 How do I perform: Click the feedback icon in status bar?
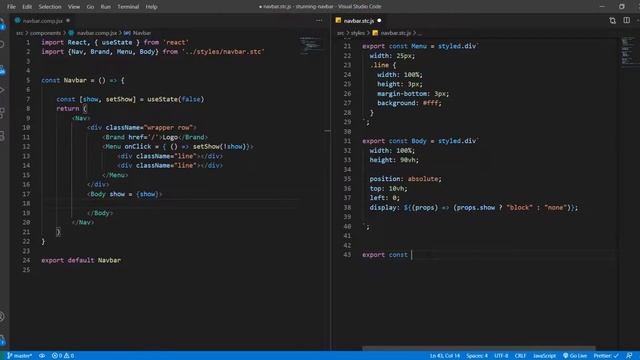[x=629, y=356]
